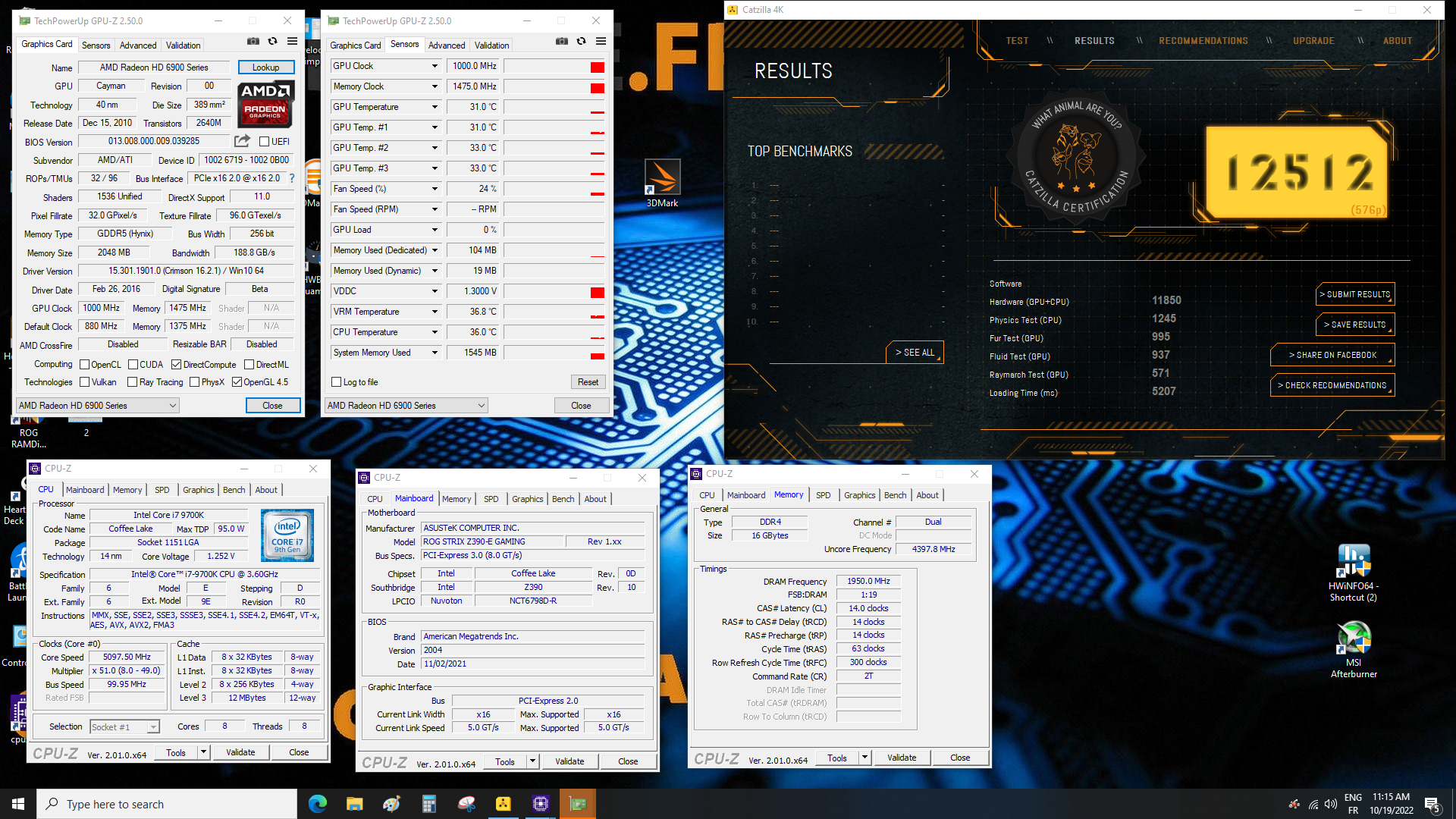
Task: Open the MSI Afterburner desktop shortcut
Action: click(x=1354, y=649)
